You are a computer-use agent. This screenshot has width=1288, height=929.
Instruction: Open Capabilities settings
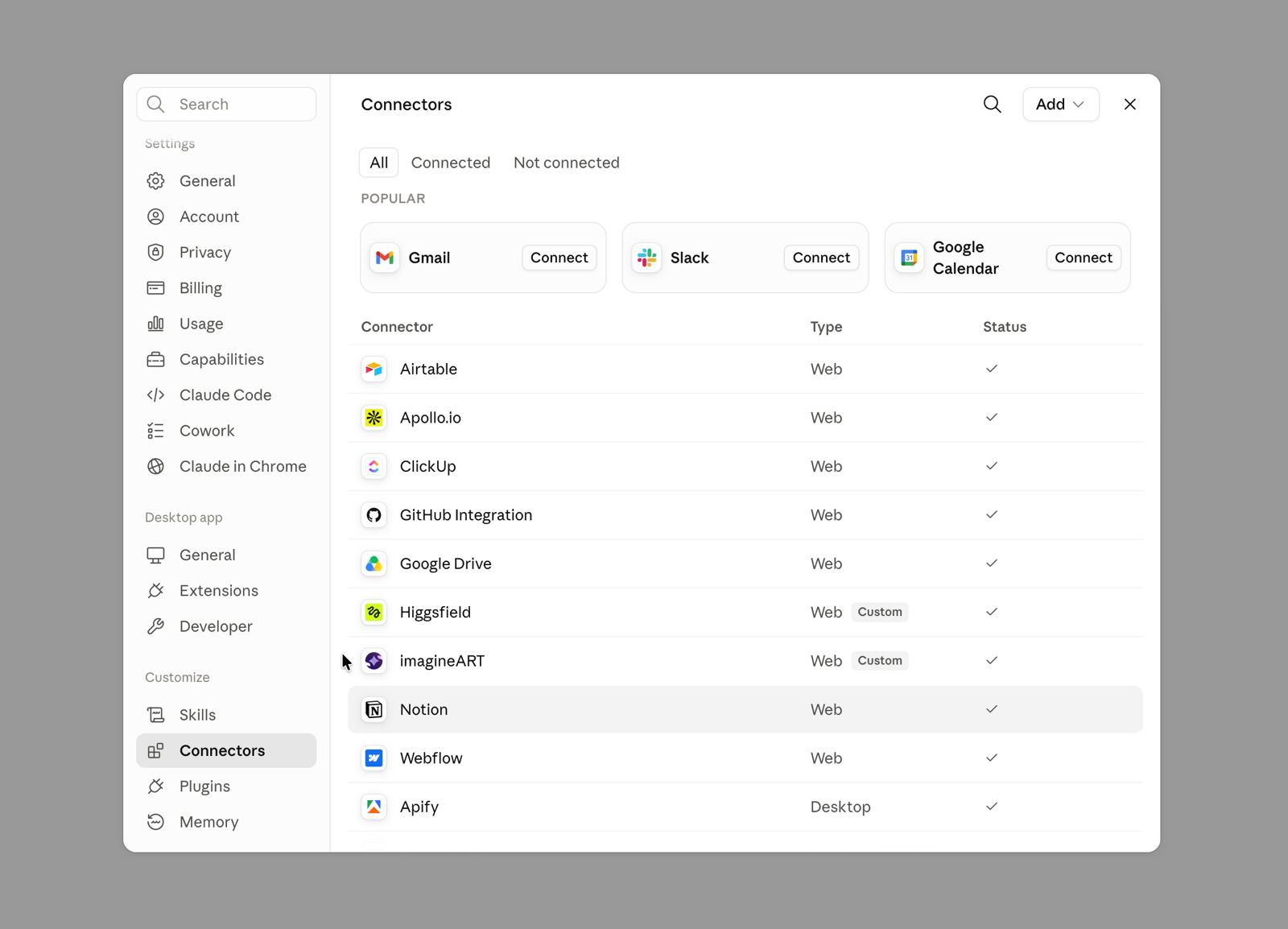[x=226, y=360]
